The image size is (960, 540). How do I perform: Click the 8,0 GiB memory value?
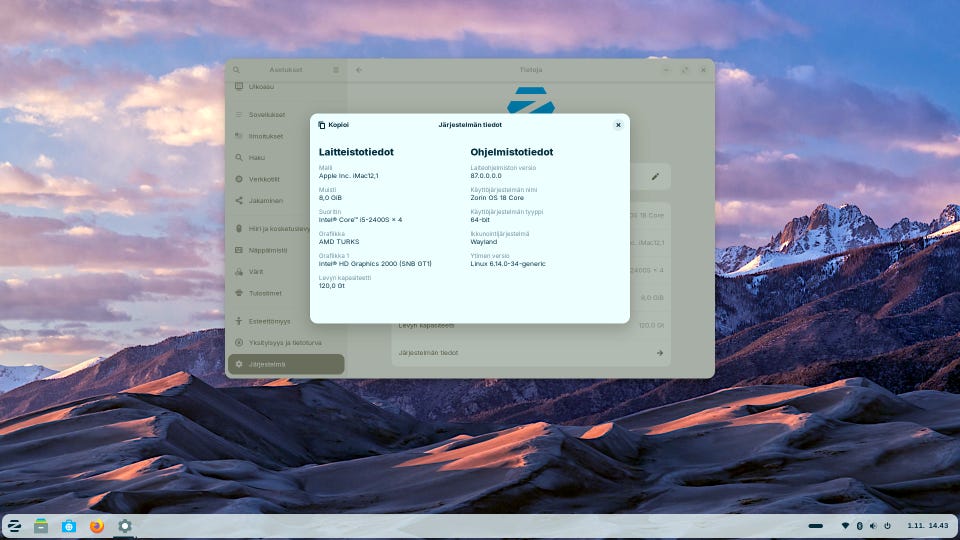tap(330, 198)
